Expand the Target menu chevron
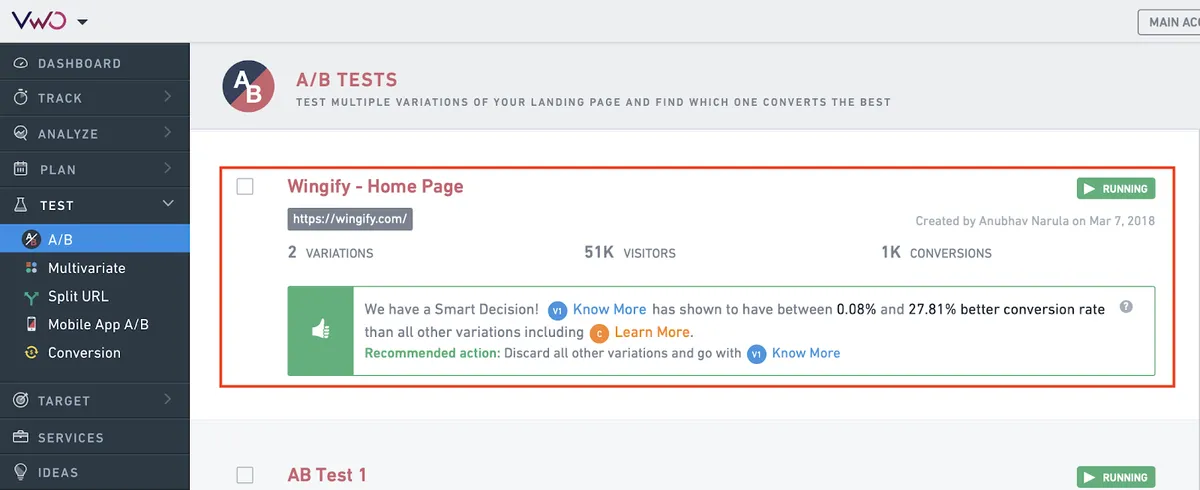The width and height of the screenshot is (1200, 490). (x=167, y=400)
